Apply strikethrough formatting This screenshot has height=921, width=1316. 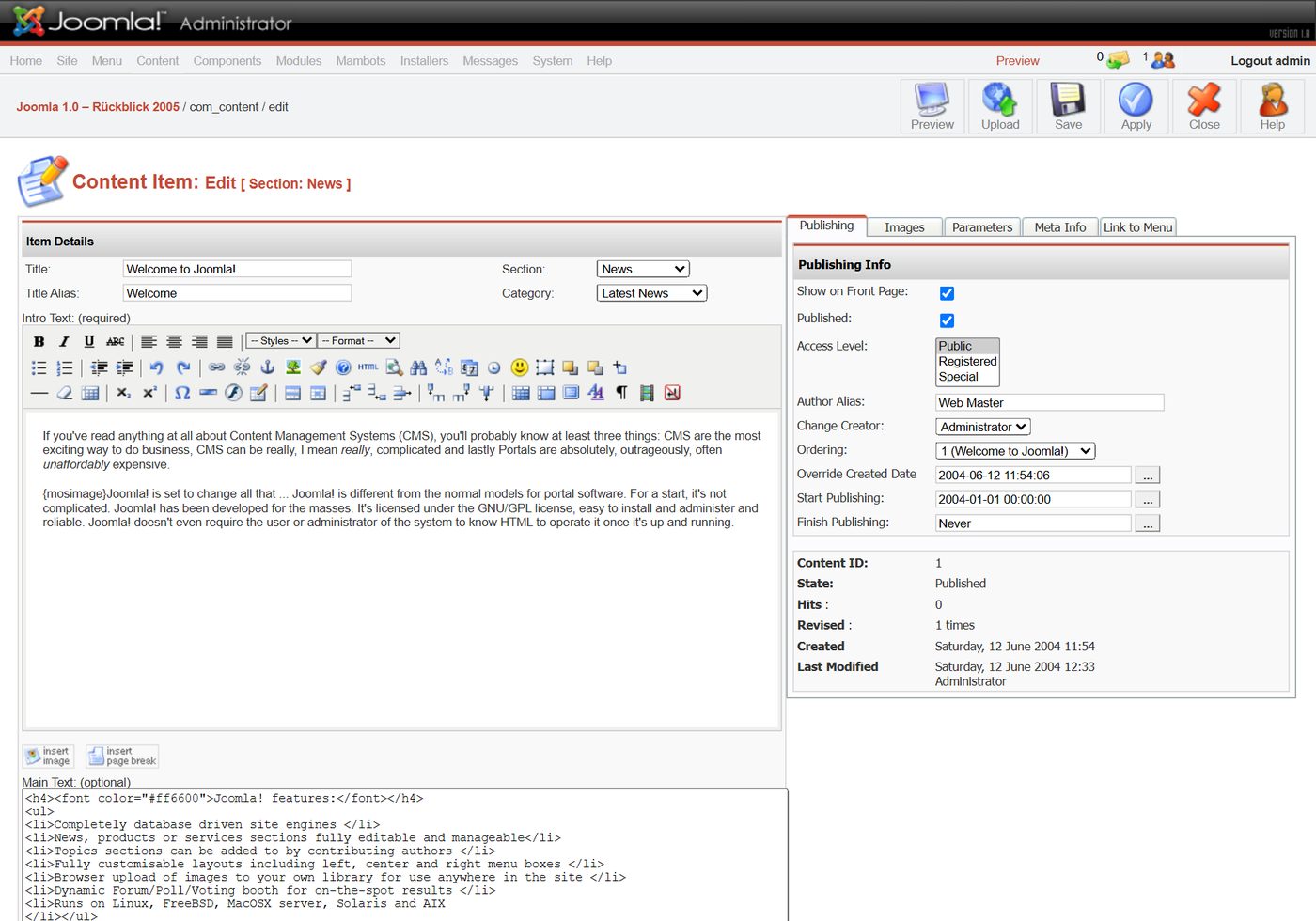[115, 341]
